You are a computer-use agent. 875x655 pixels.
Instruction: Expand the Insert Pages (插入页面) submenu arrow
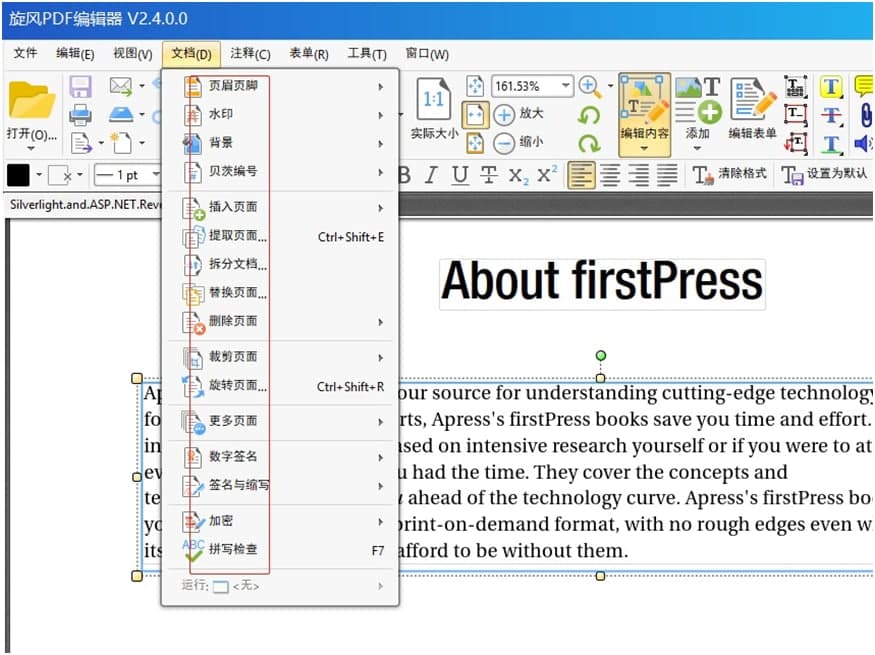click(x=381, y=208)
